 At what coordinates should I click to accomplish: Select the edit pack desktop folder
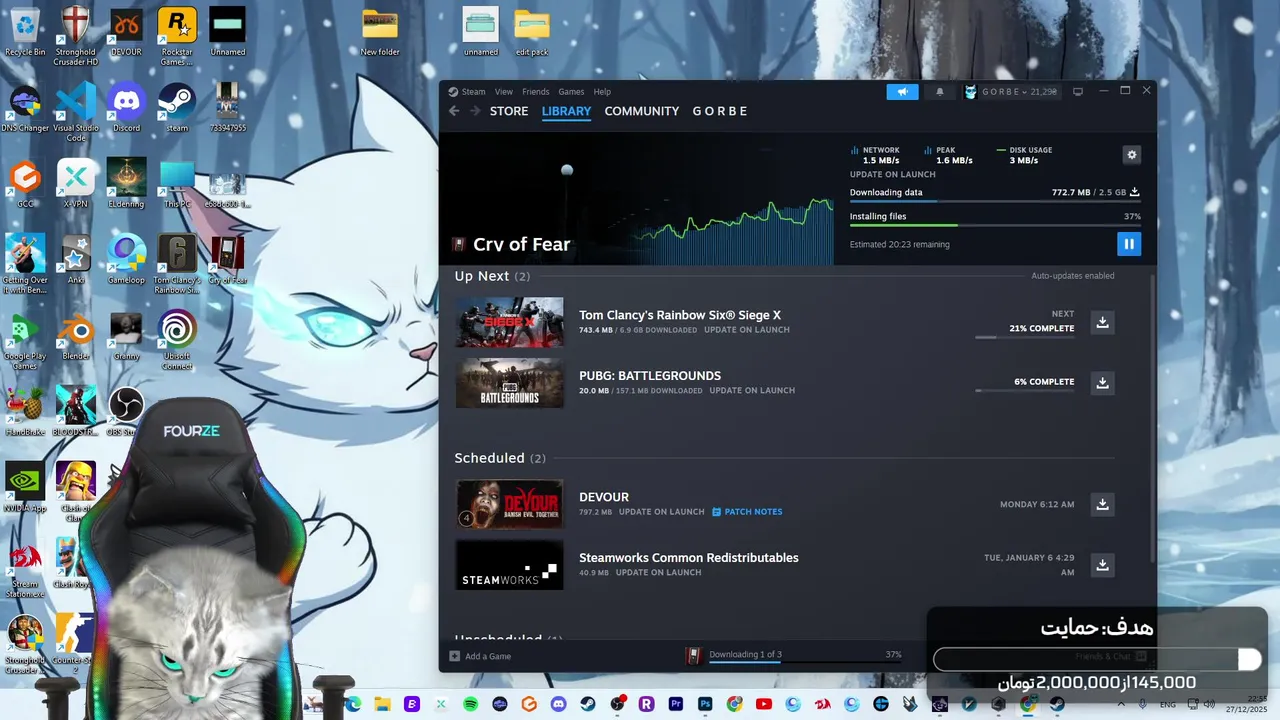point(532,32)
